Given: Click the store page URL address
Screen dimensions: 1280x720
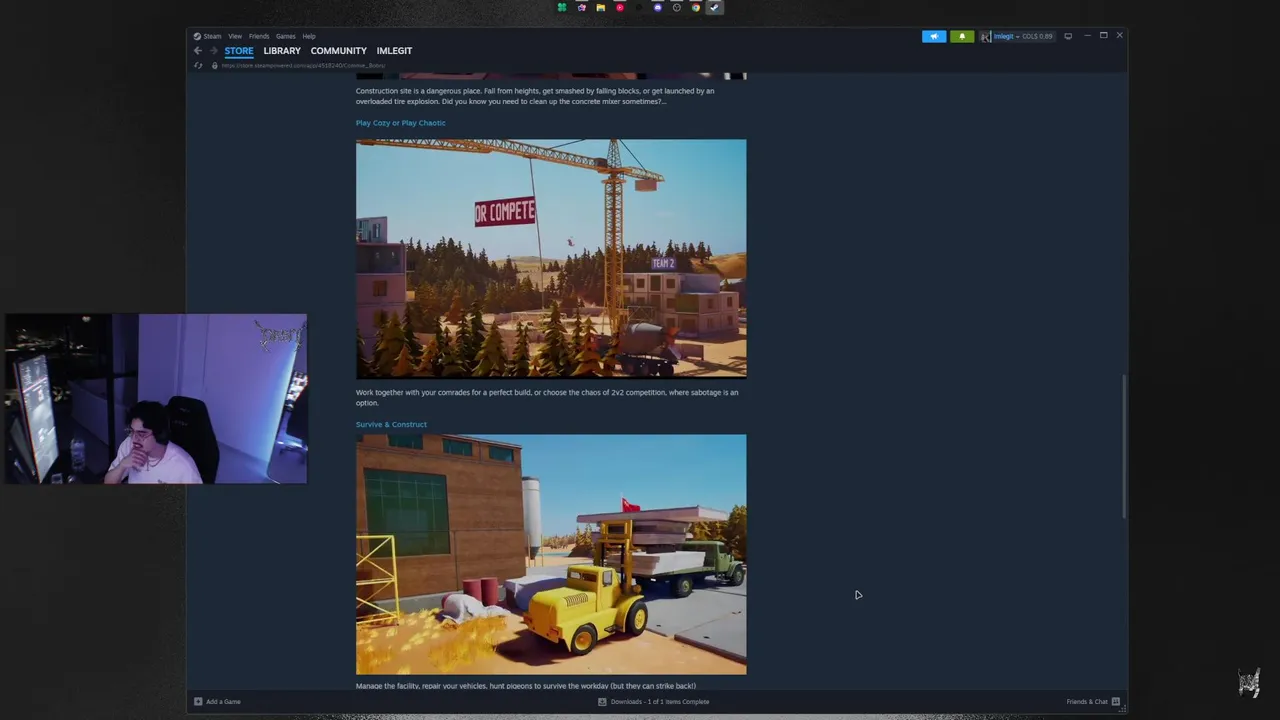Looking at the screenshot, I should pos(303,66).
